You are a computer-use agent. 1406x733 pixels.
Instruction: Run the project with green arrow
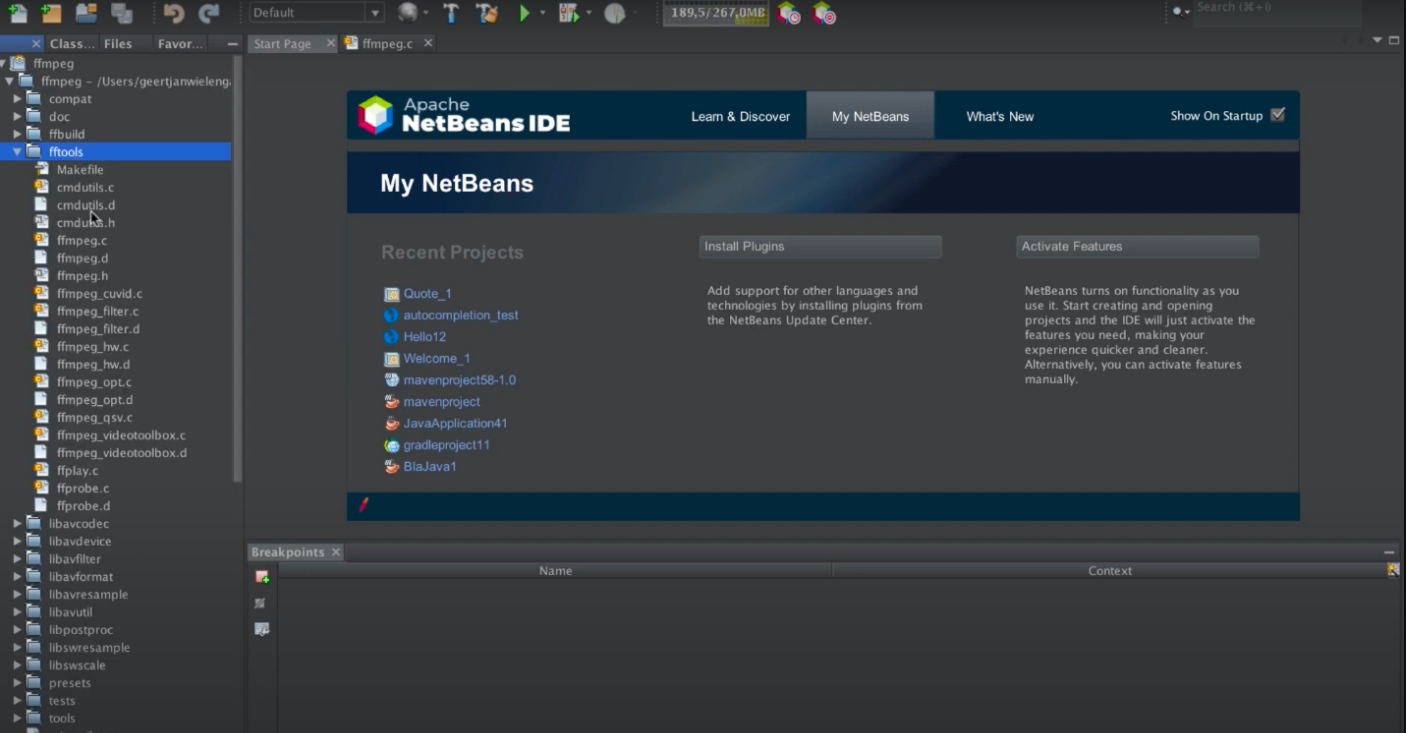click(x=524, y=13)
